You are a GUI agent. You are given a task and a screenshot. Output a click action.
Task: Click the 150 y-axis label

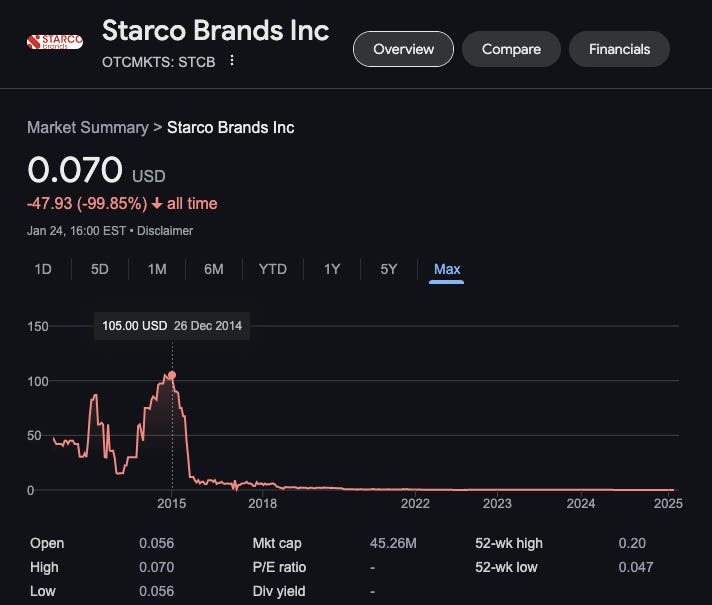click(x=38, y=327)
